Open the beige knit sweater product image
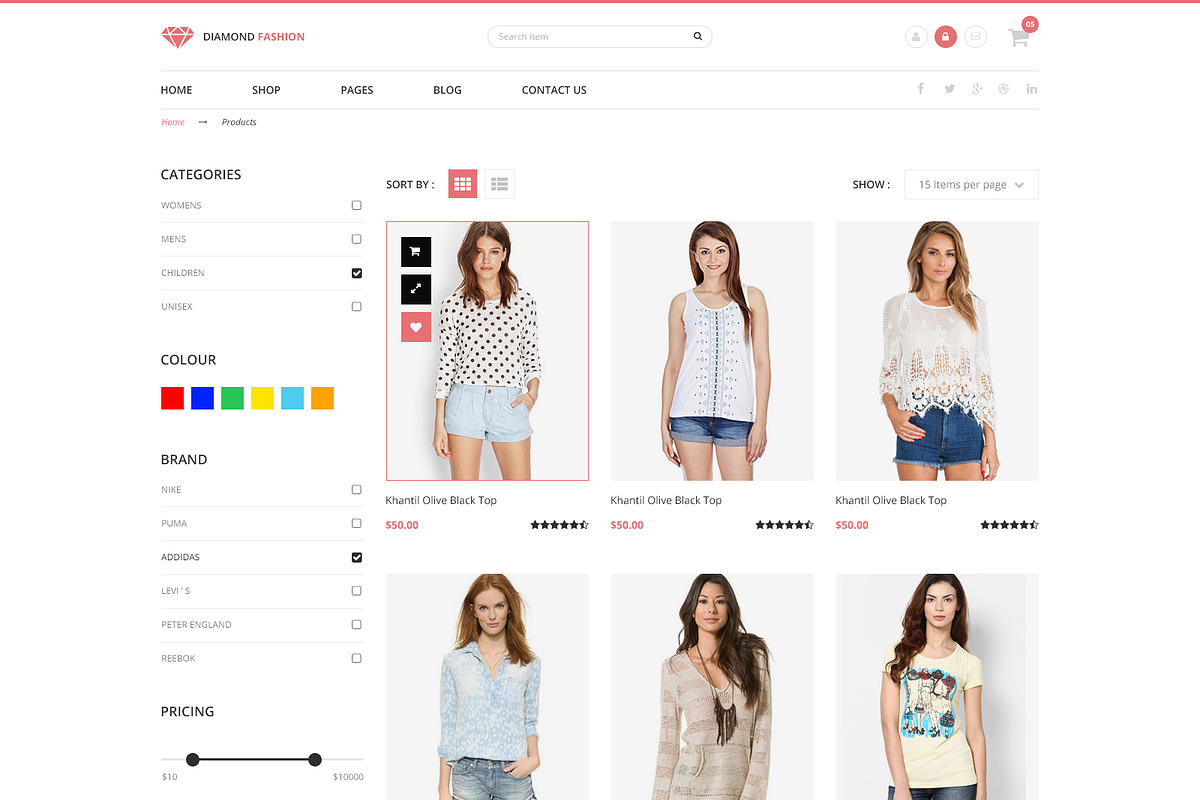This screenshot has width=1200, height=800. [x=712, y=687]
